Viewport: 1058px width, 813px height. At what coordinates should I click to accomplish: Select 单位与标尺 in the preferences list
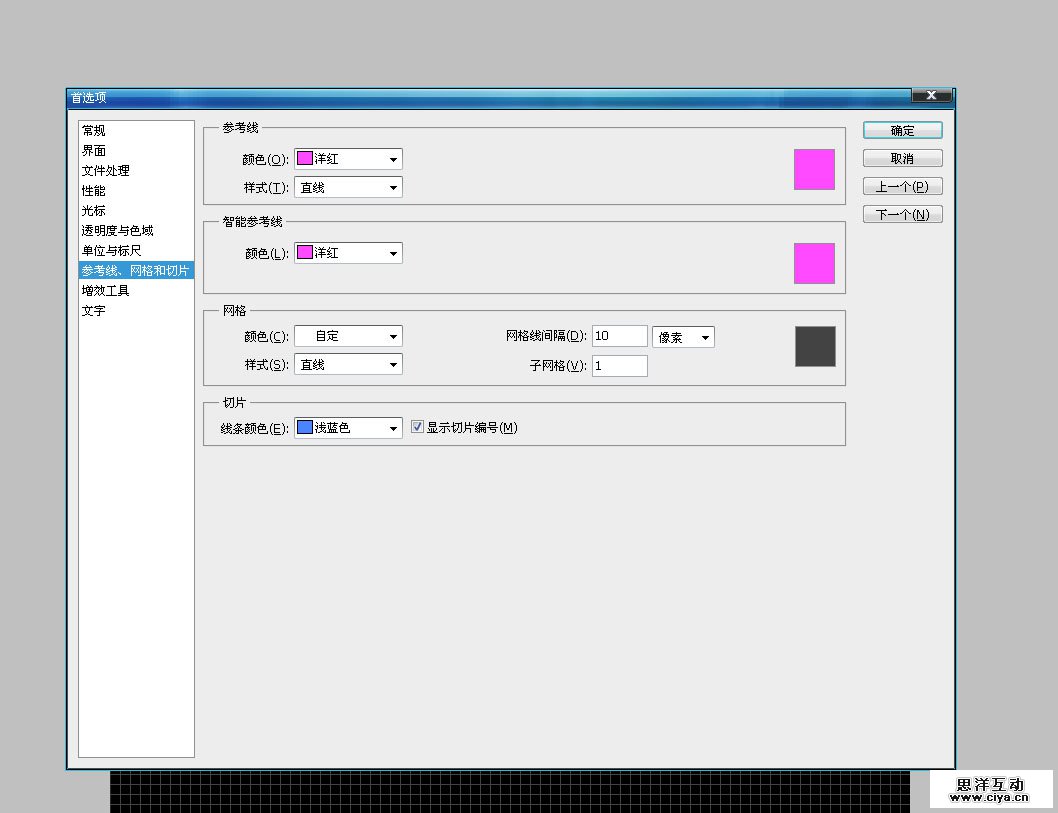[111, 251]
